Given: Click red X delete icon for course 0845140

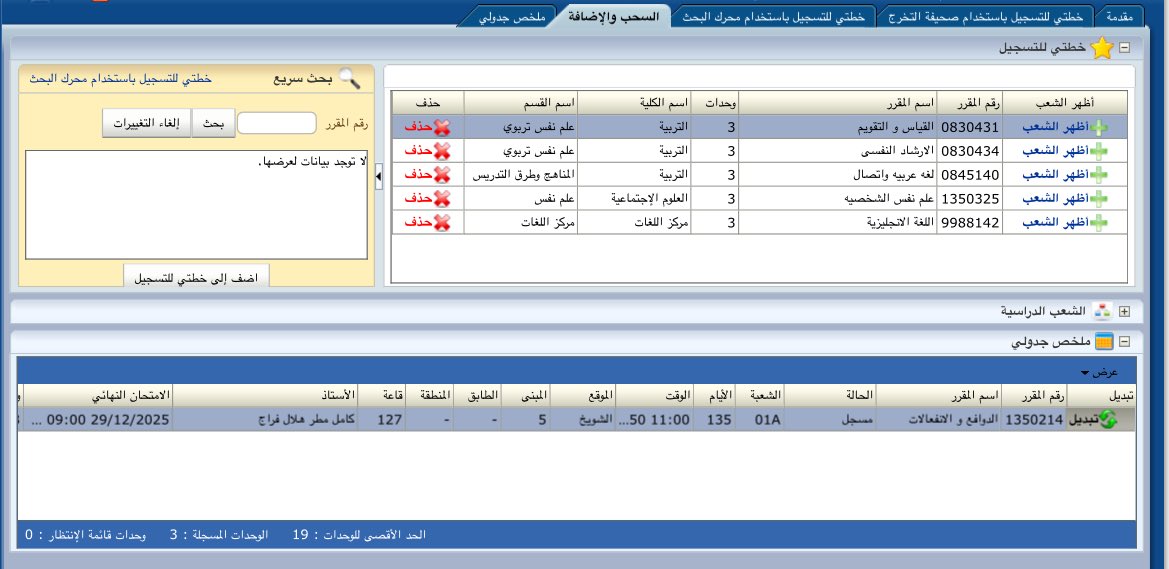Looking at the screenshot, I should point(442,175).
